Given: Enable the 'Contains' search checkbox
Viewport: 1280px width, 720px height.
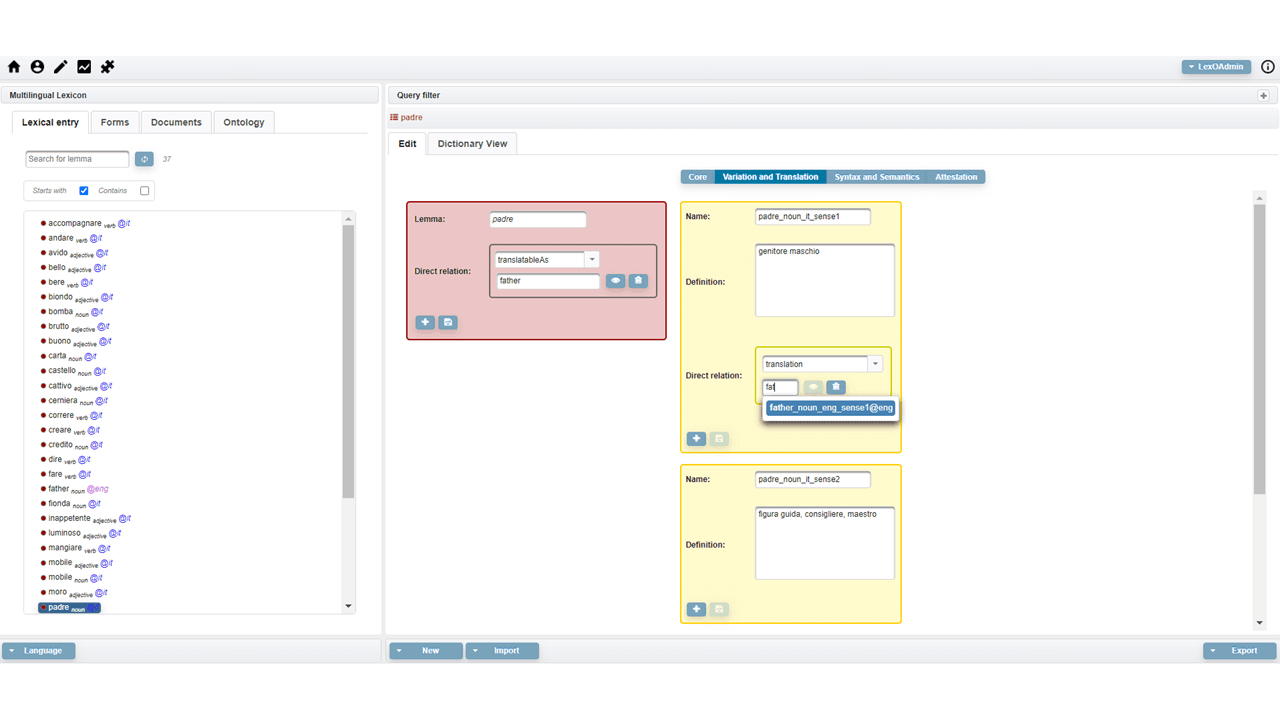Looking at the screenshot, I should point(145,191).
